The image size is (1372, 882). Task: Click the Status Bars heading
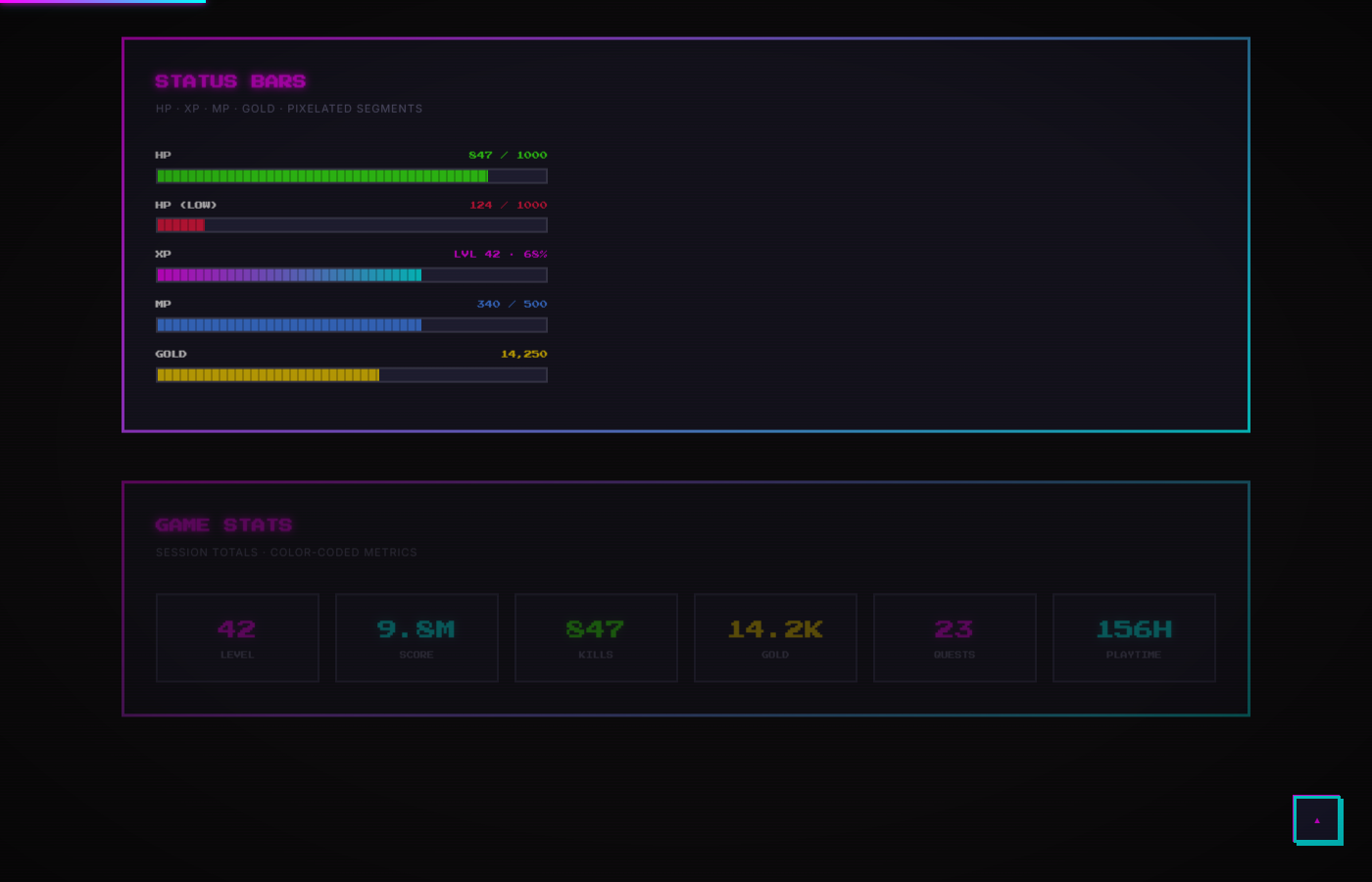point(230,81)
